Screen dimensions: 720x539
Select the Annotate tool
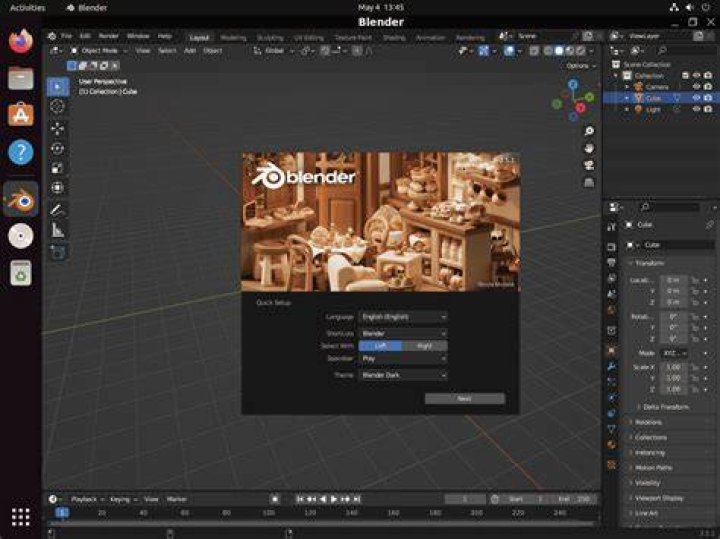coord(57,210)
